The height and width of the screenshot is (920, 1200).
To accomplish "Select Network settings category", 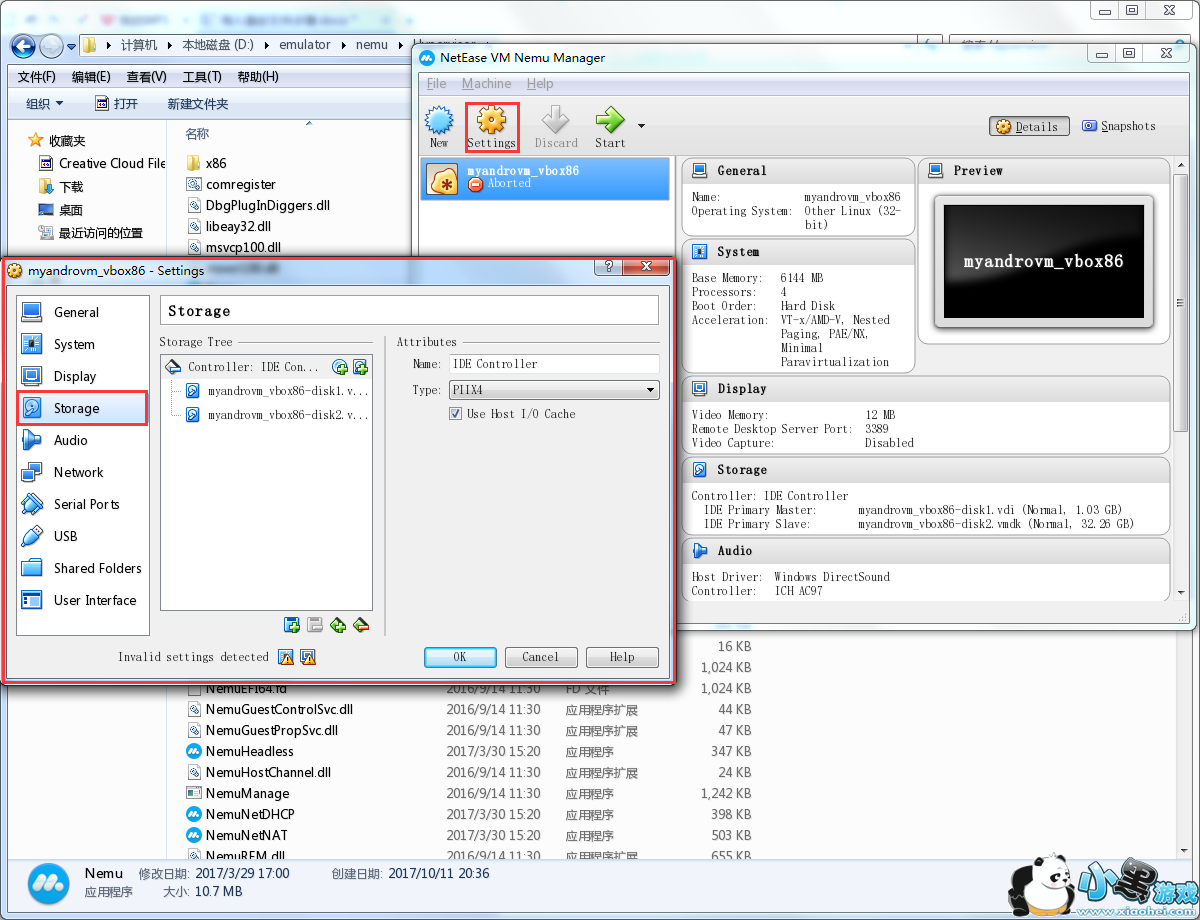I will (83, 472).
